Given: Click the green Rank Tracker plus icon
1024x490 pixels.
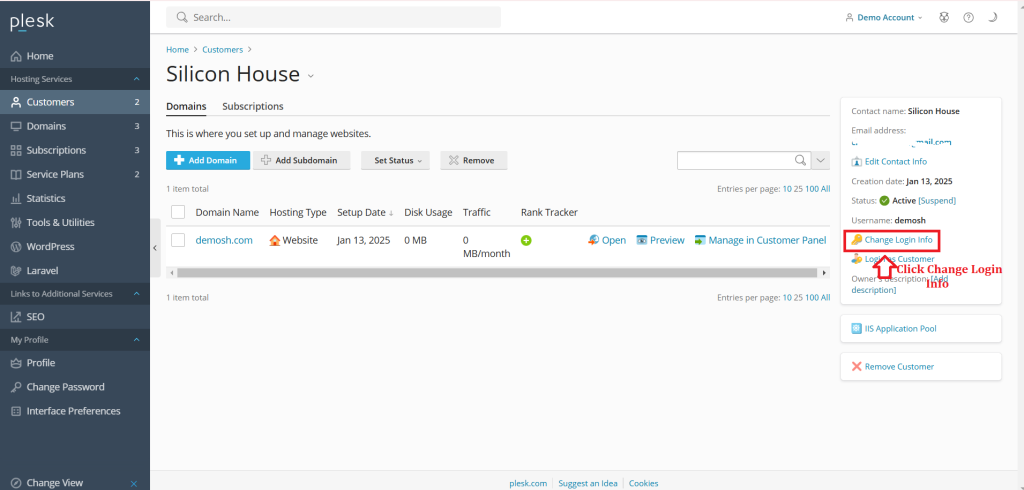Looking at the screenshot, I should (526, 240).
